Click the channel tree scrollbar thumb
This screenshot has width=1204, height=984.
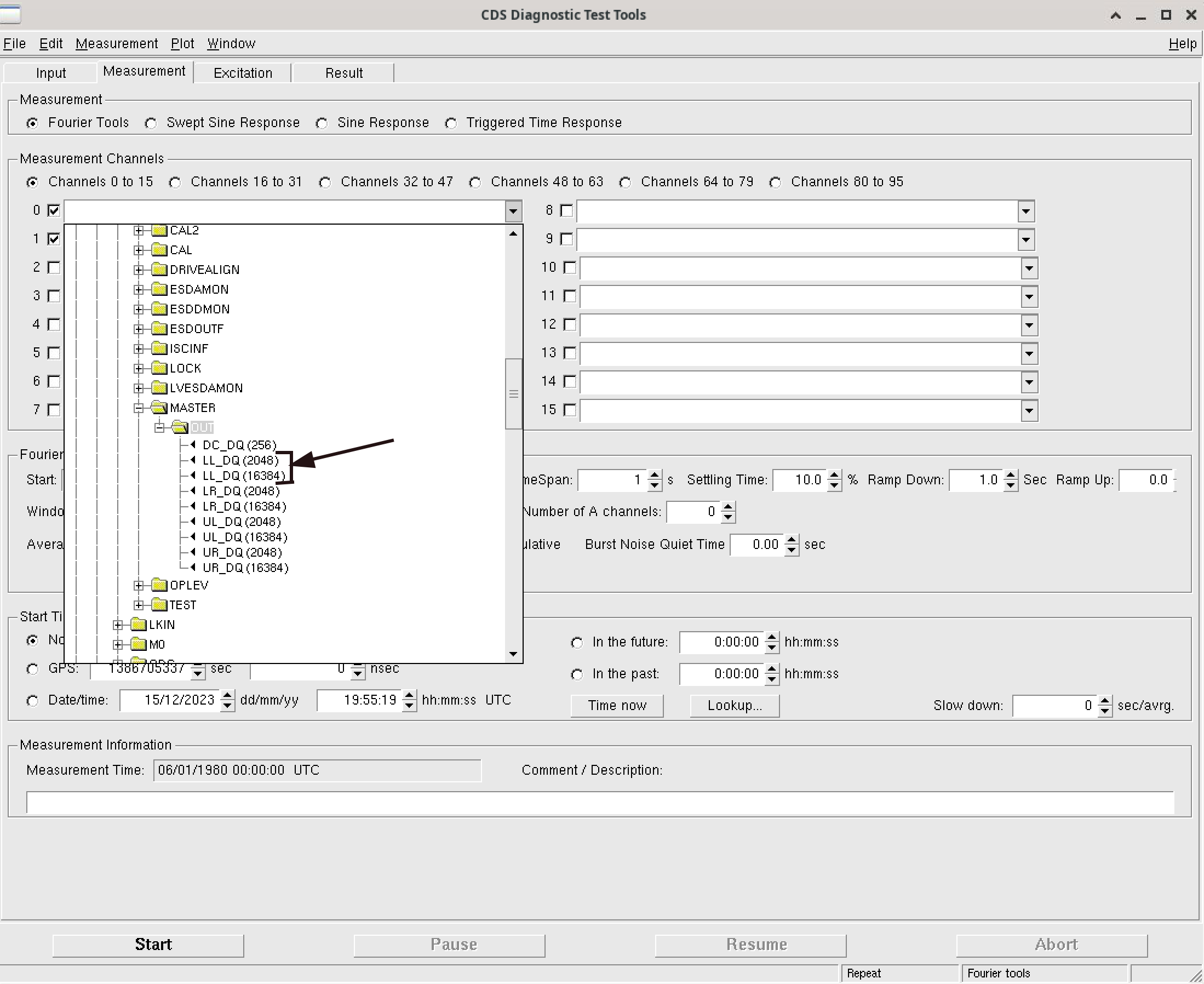coord(513,394)
